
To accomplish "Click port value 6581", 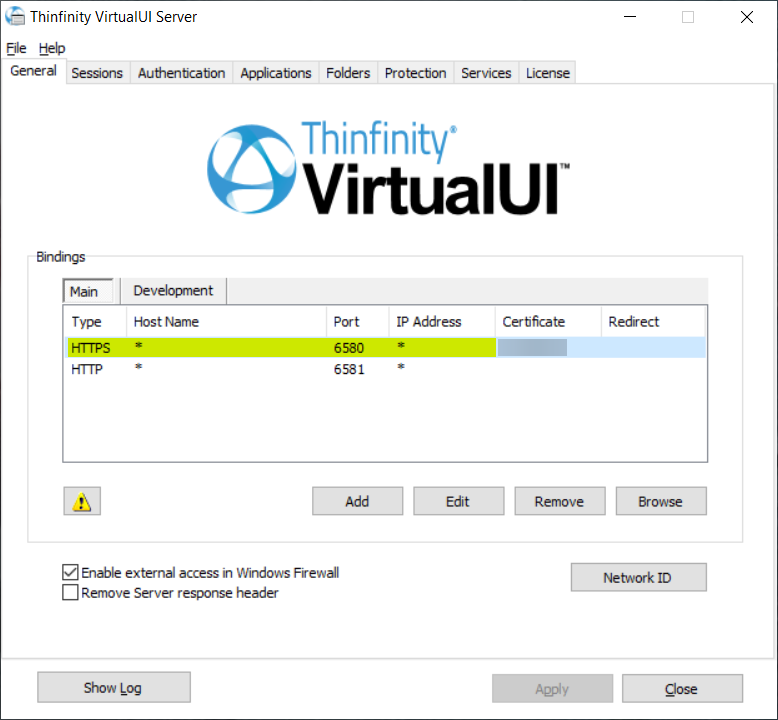I will [349, 369].
